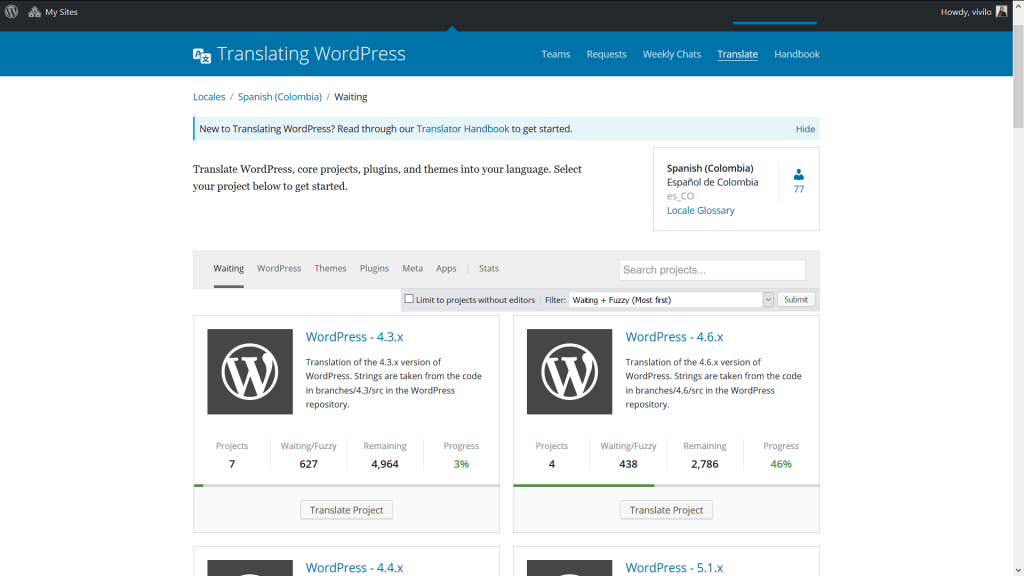Image resolution: width=1024 pixels, height=576 pixels.
Task: Open the Spanish (Colombia) breadcrumb link
Action: coord(280,97)
